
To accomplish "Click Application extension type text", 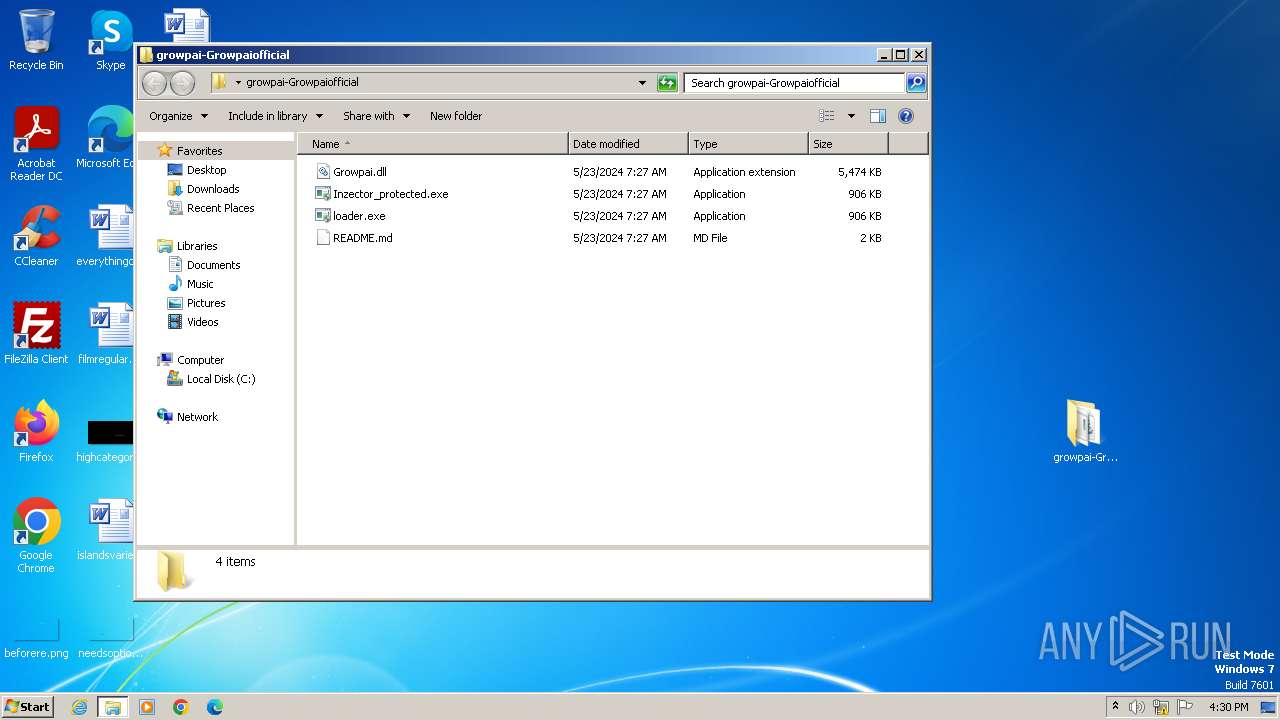I will point(744,172).
